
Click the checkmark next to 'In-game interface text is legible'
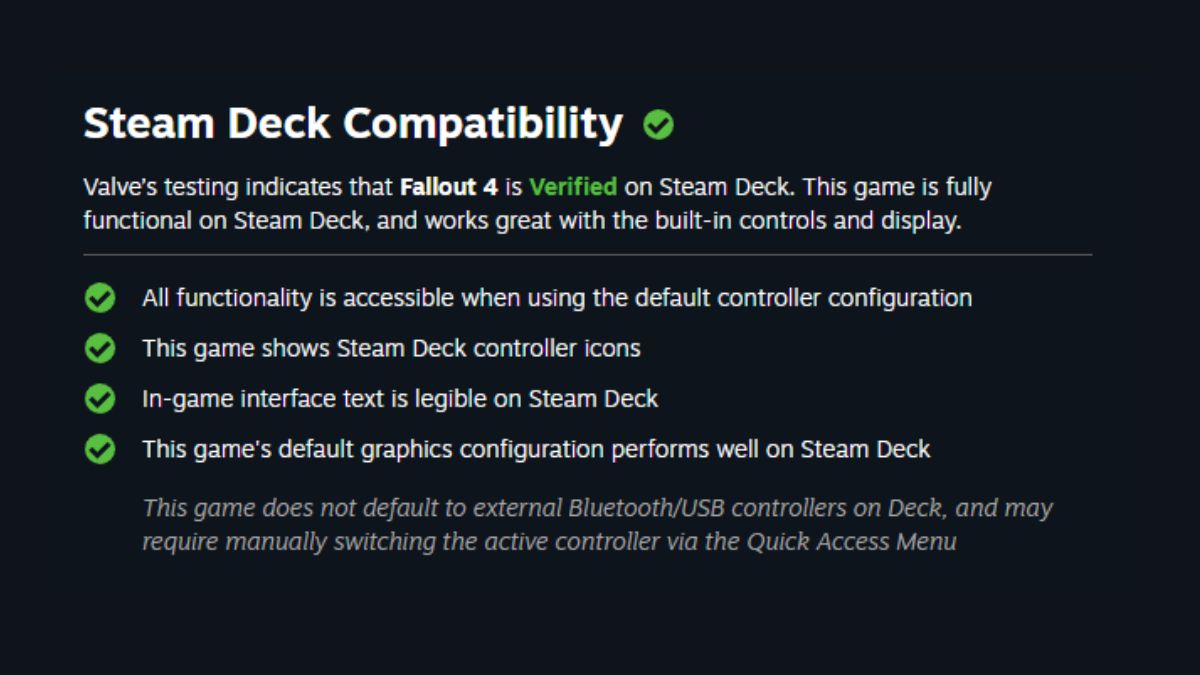99,399
